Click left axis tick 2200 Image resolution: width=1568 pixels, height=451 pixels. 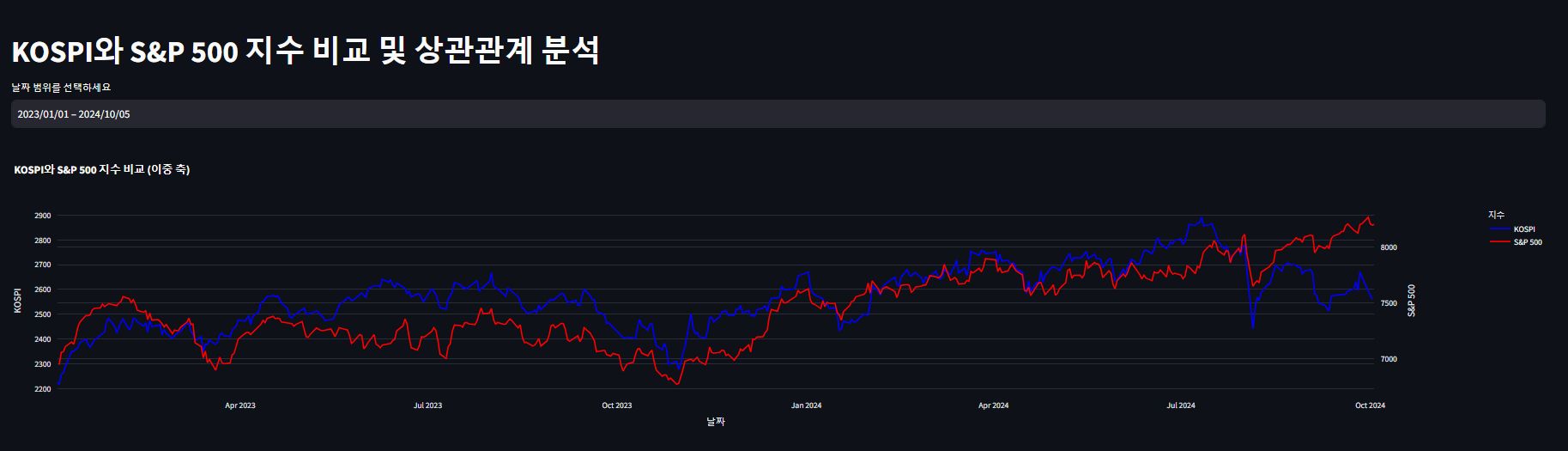[x=42, y=390]
